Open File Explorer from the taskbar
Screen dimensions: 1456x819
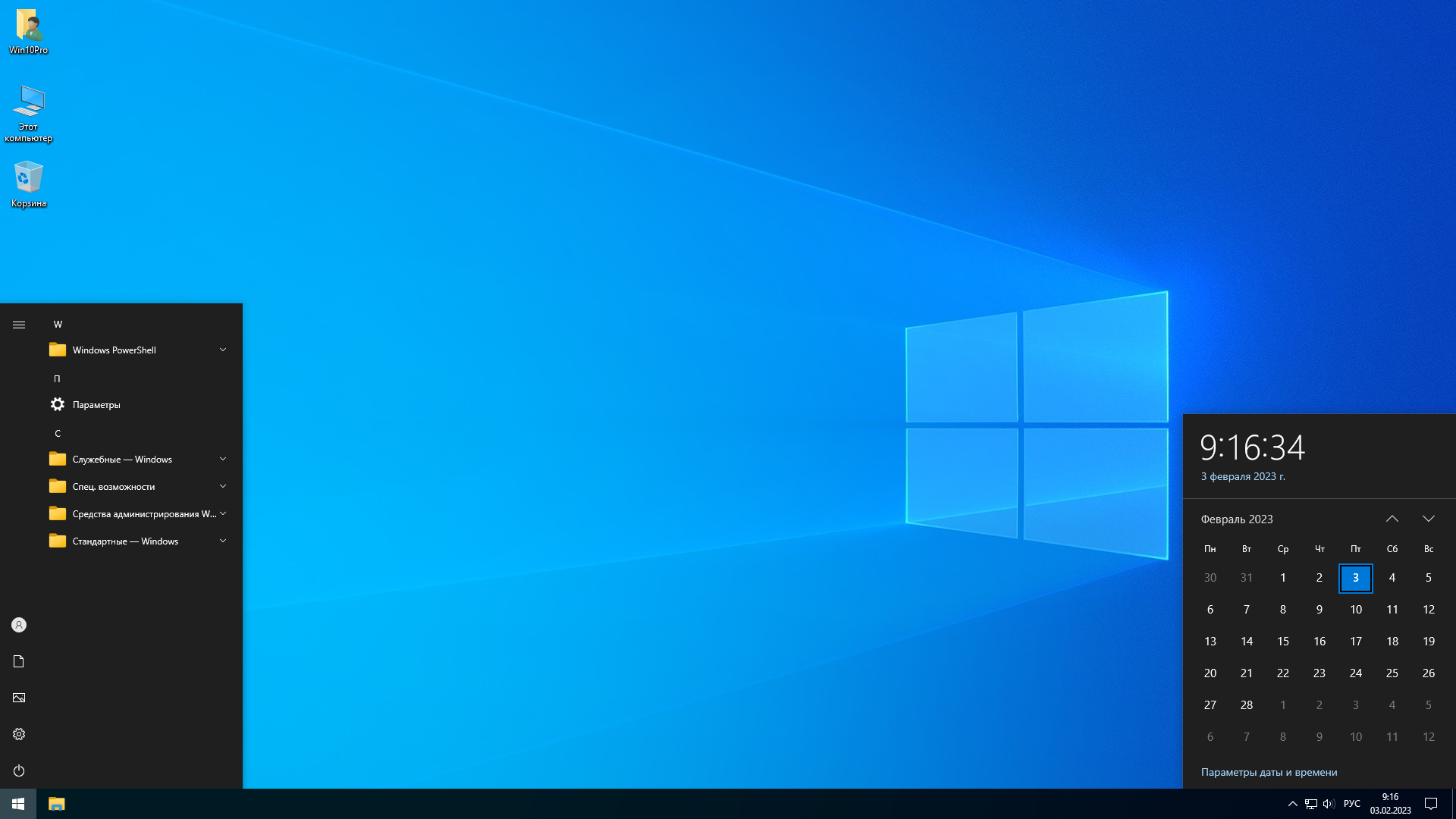[x=57, y=804]
